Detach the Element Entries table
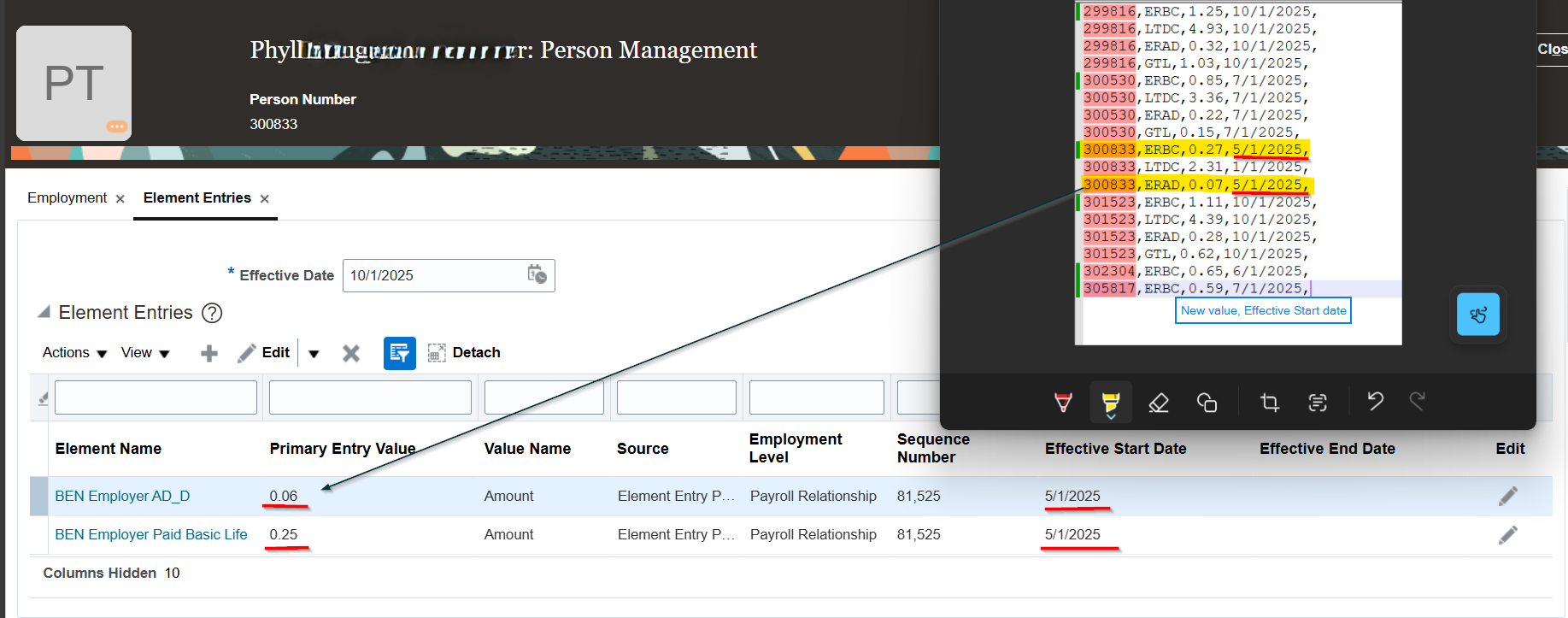The image size is (1568, 618). [464, 353]
